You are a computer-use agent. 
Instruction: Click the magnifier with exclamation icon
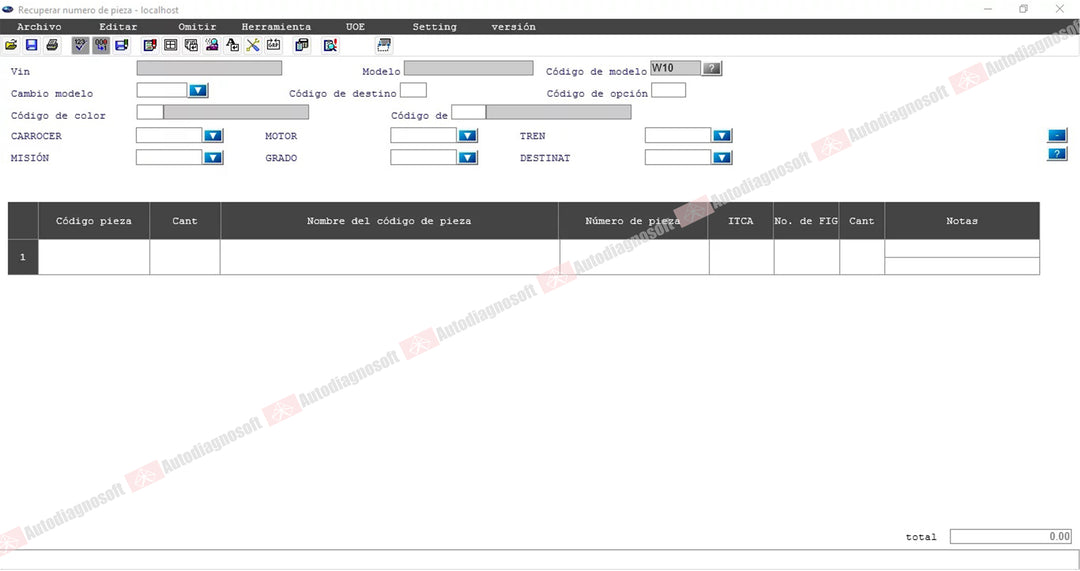pos(330,45)
